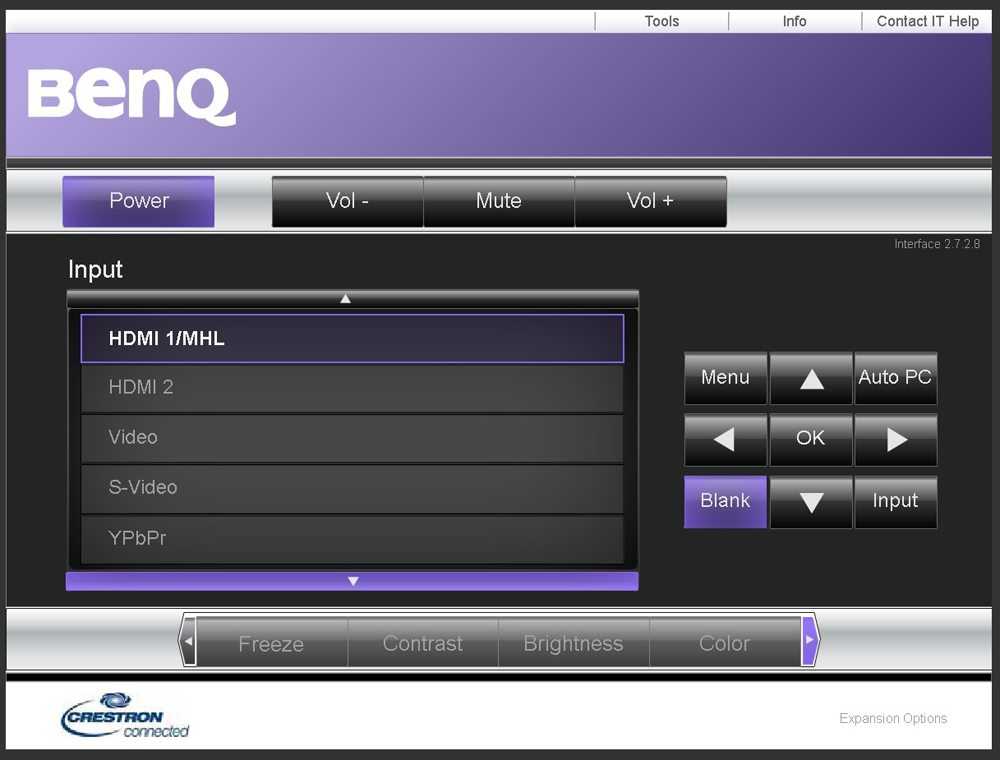Click the Crestron Connected logo
1000x760 pixels.
125,715
